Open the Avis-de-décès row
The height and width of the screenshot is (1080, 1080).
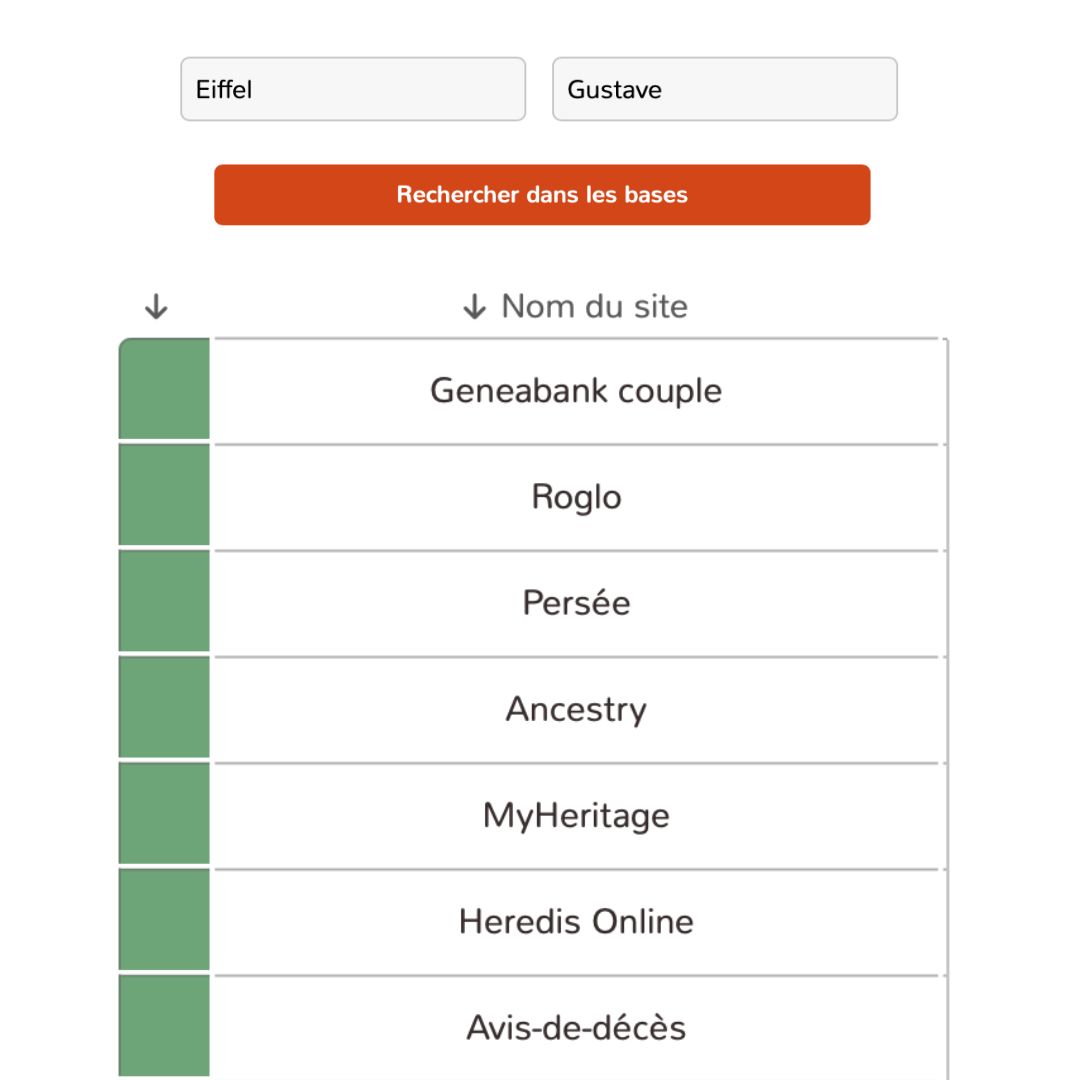(x=576, y=1028)
